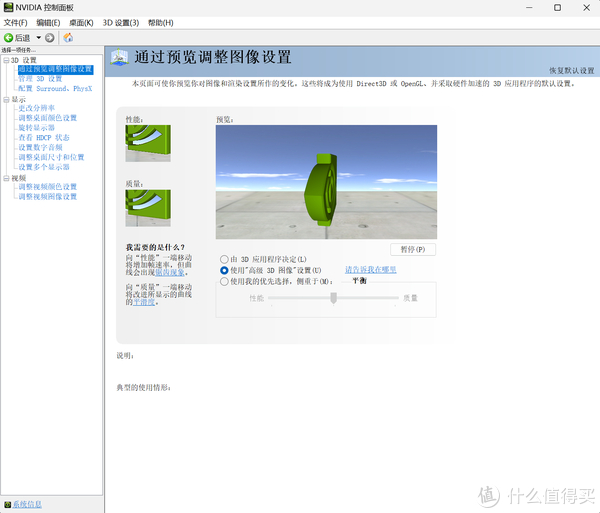This screenshot has width=600, height=513.
Task: Open the Back history dropdown arrow
Action: [39, 37]
